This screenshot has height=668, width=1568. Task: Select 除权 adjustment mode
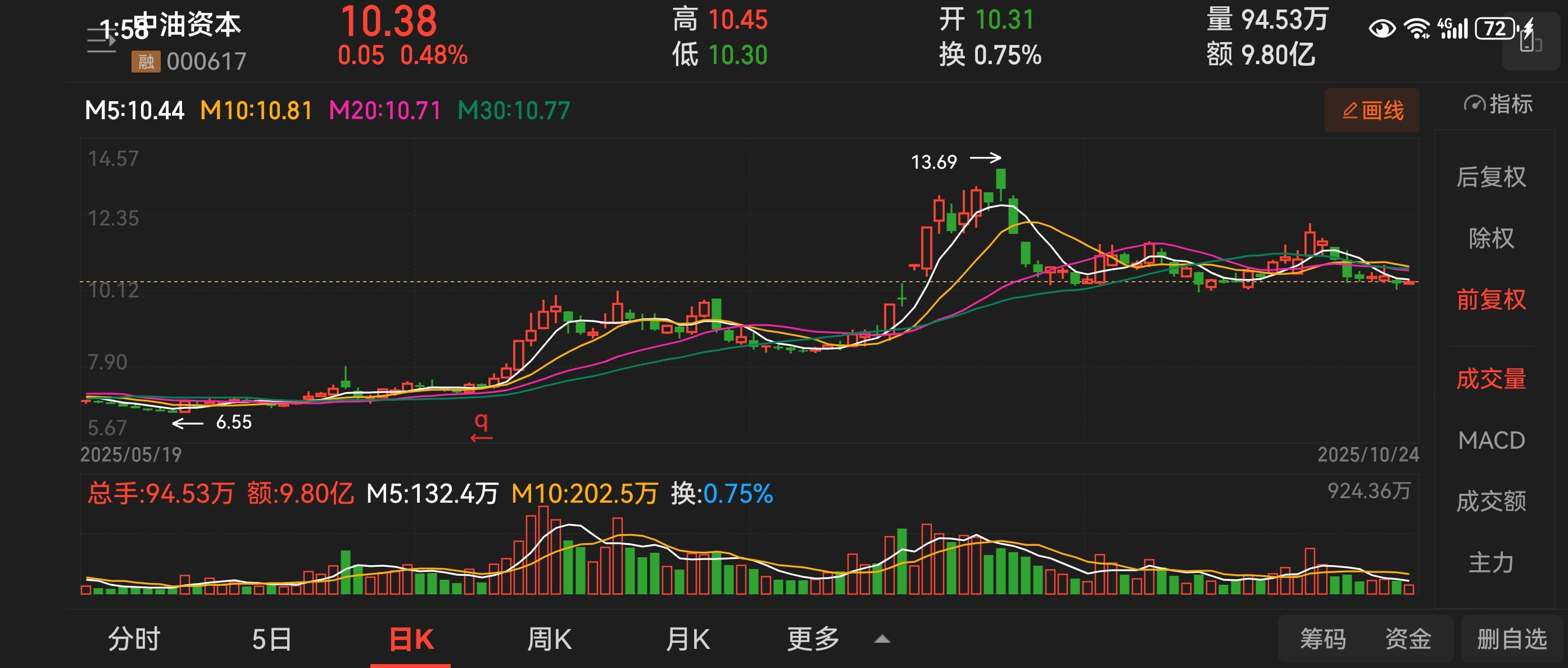(1490, 238)
